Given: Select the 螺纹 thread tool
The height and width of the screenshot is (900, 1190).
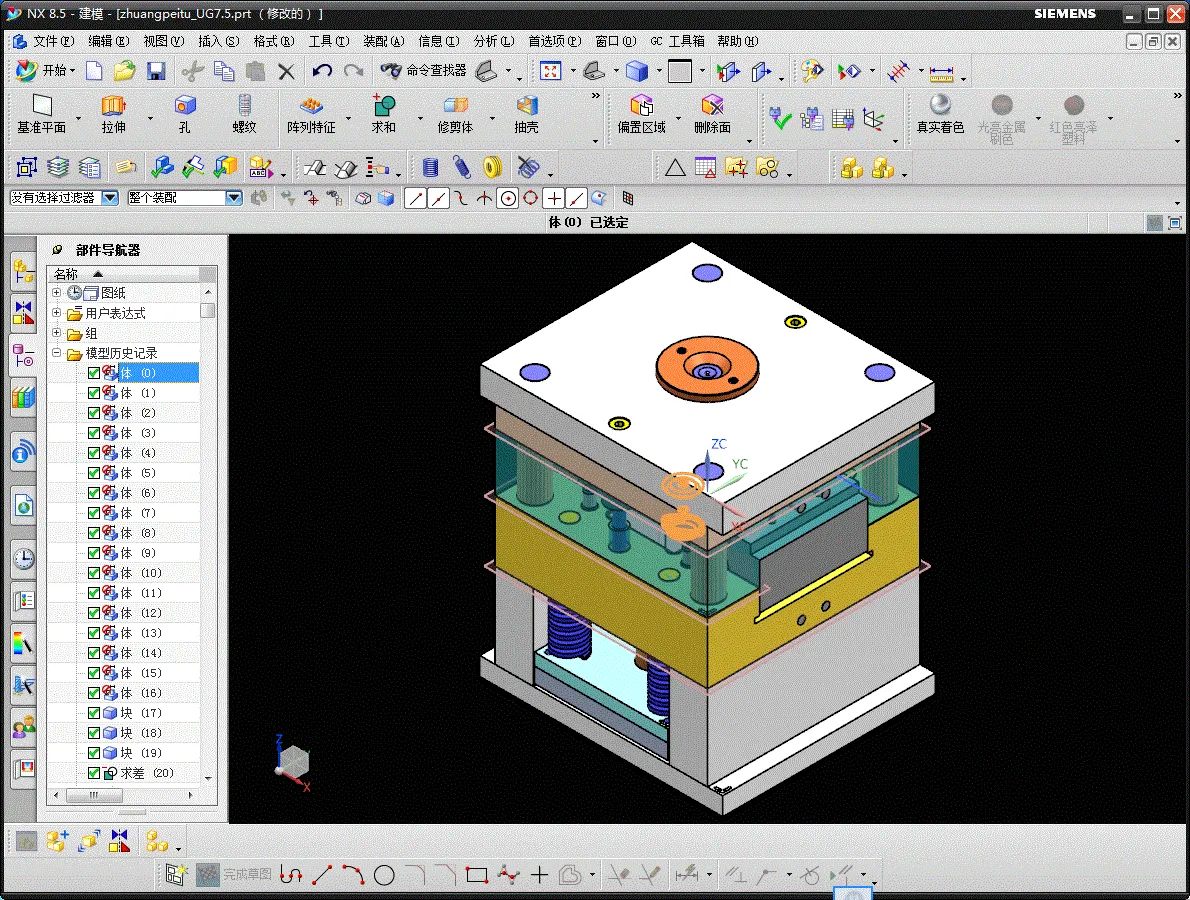Looking at the screenshot, I should tap(244, 114).
